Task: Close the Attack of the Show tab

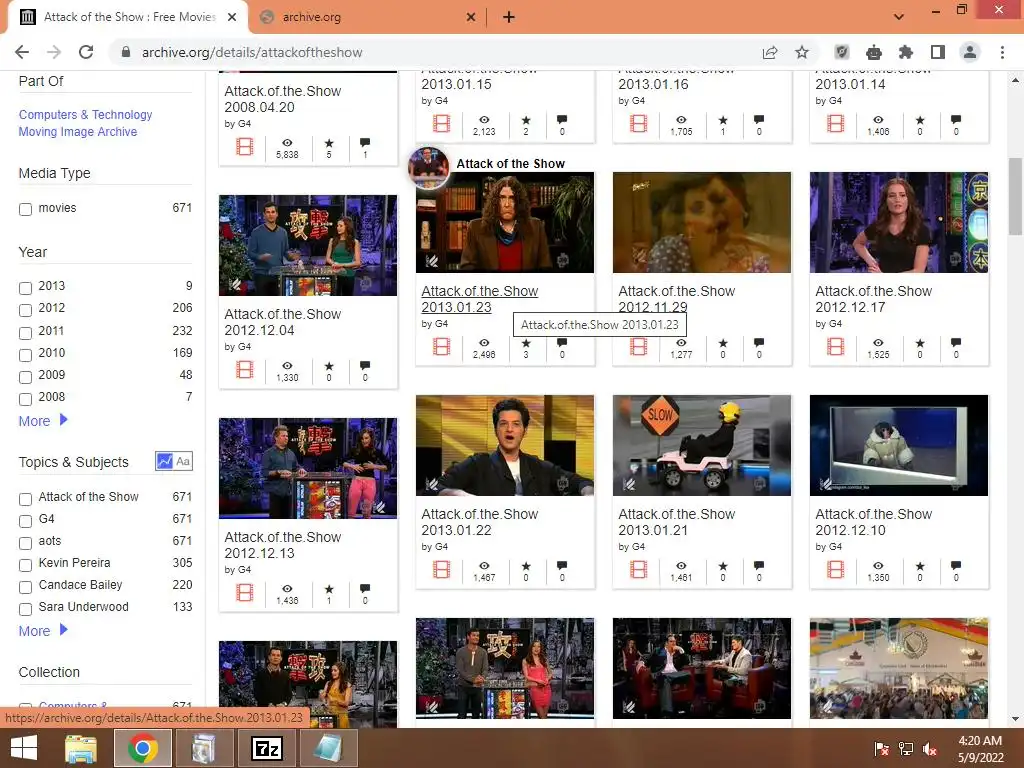Action: pyautogui.click(x=232, y=18)
